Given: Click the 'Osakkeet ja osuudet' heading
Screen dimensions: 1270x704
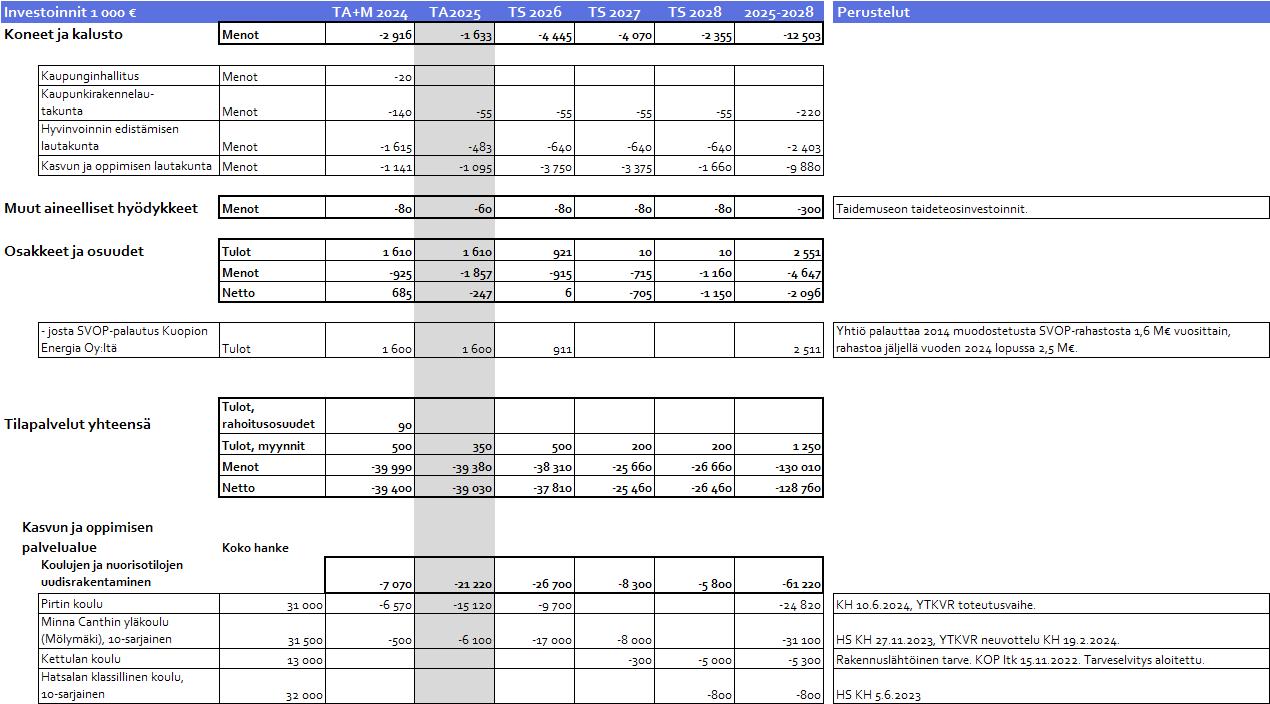Looking at the screenshot, I should click(x=74, y=251).
